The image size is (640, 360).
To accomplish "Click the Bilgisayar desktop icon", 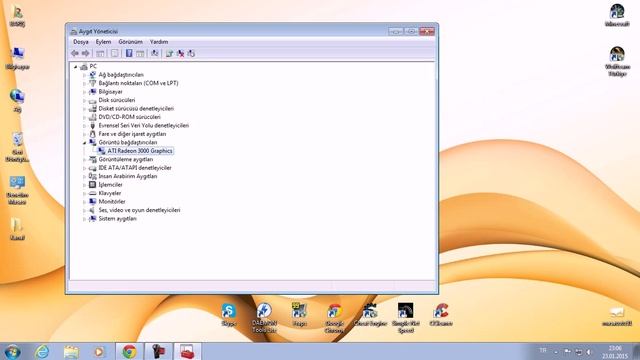I will 18,58.
